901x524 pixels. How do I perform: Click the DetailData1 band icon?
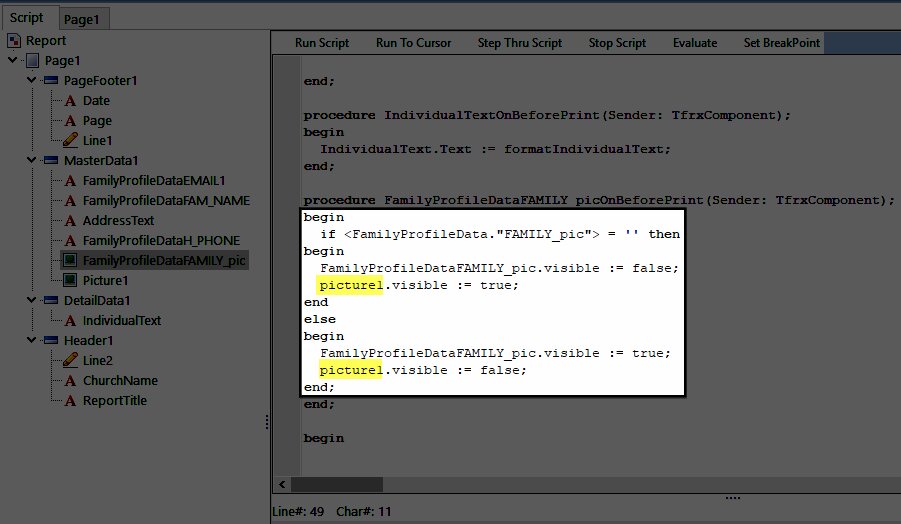point(51,300)
